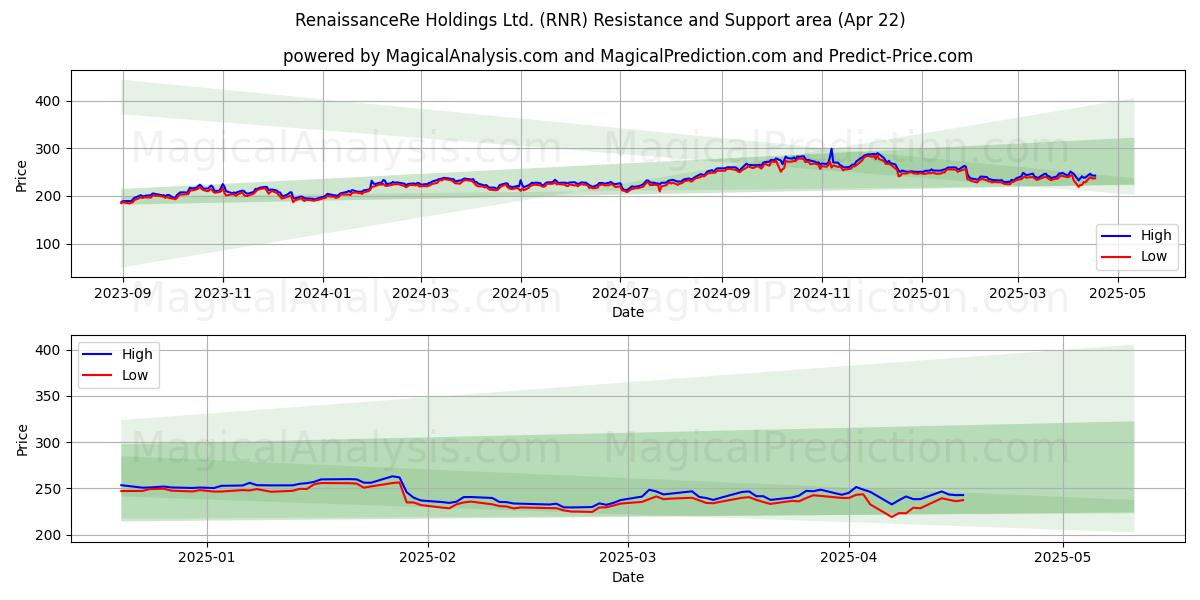
Task: Click the '350' y-axis label in the bottom chart
Action: pos(50,396)
